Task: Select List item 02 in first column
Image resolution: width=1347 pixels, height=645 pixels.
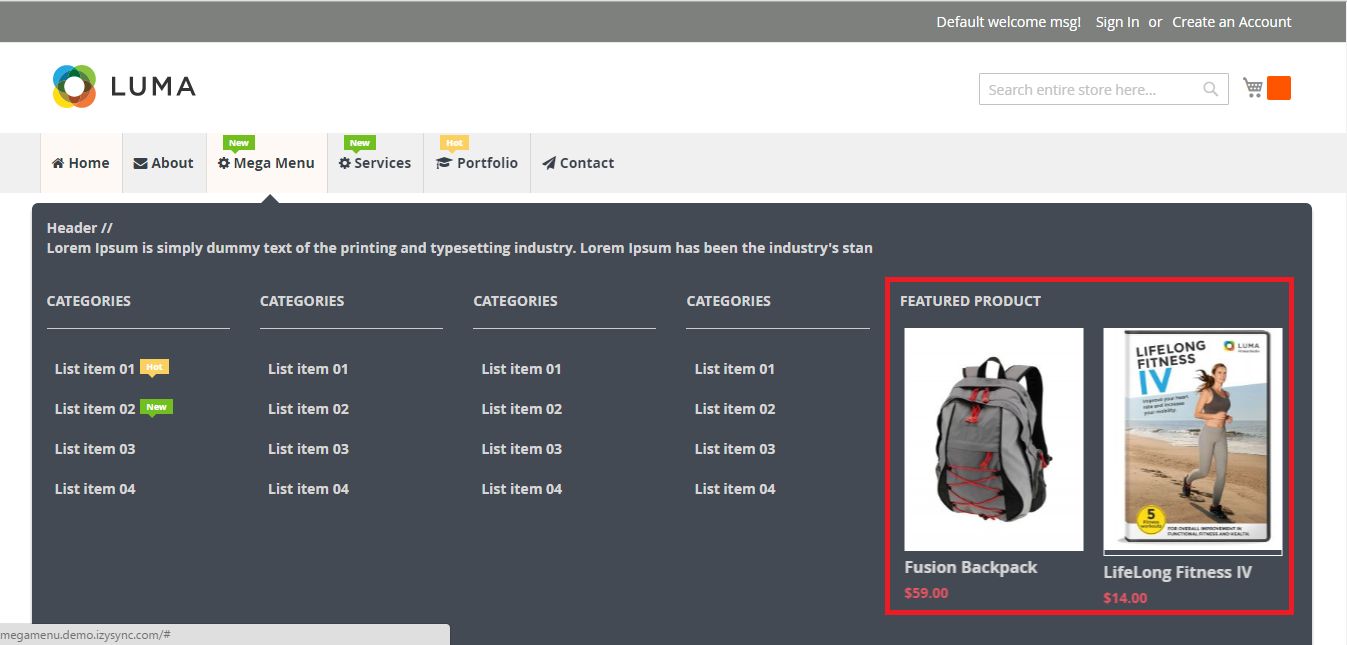Action: click(x=95, y=409)
